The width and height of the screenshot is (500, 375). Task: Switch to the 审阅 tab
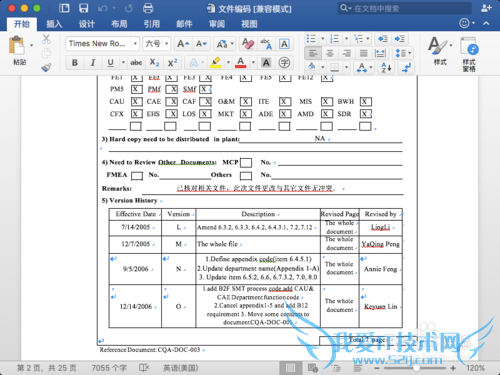217,24
